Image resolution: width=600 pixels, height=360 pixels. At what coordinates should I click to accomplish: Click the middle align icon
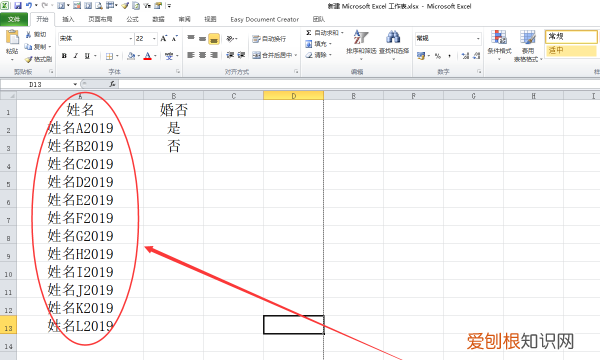click(202, 38)
